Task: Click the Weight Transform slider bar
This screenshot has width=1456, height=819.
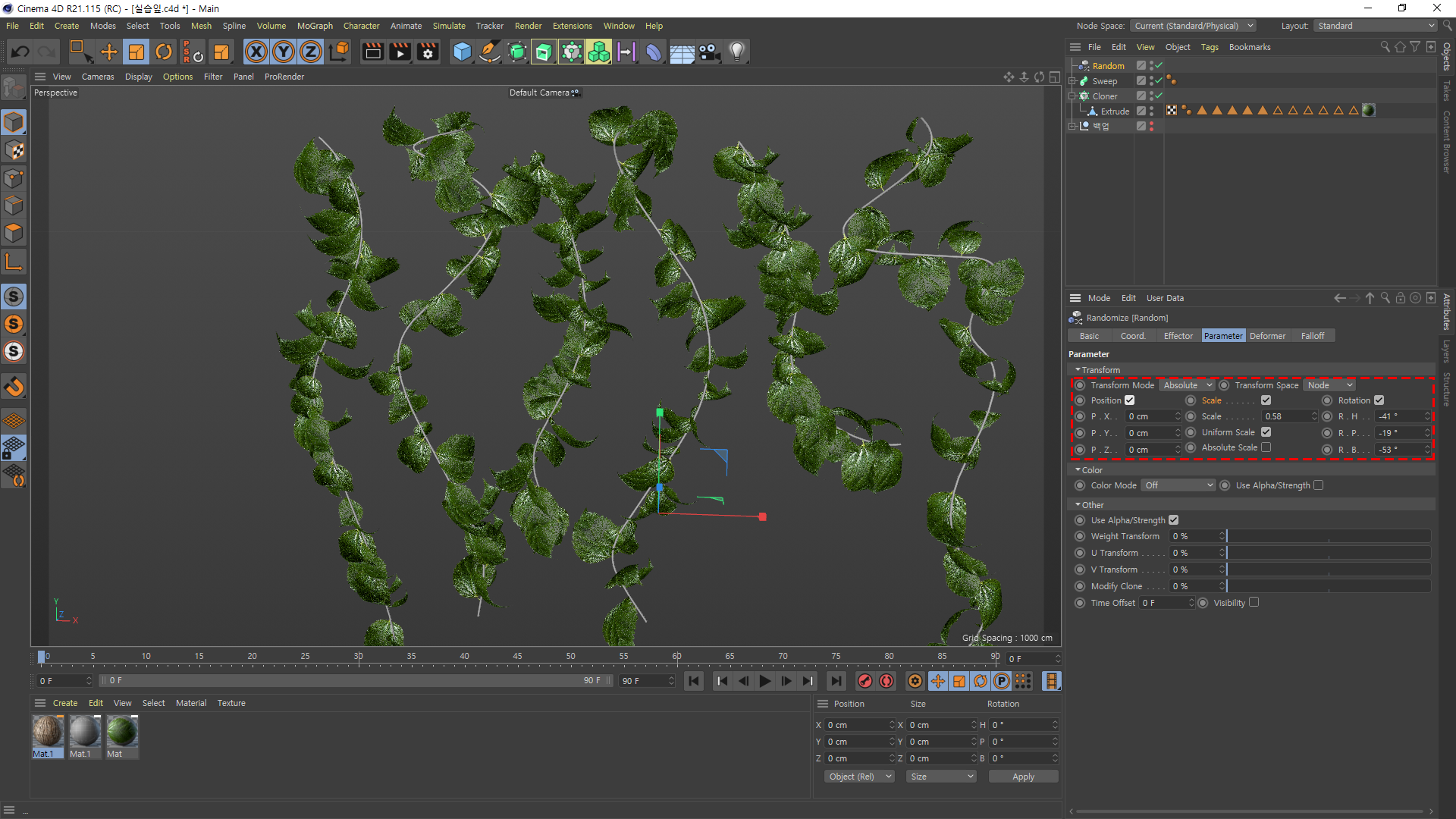Action: click(x=1328, y=536)
